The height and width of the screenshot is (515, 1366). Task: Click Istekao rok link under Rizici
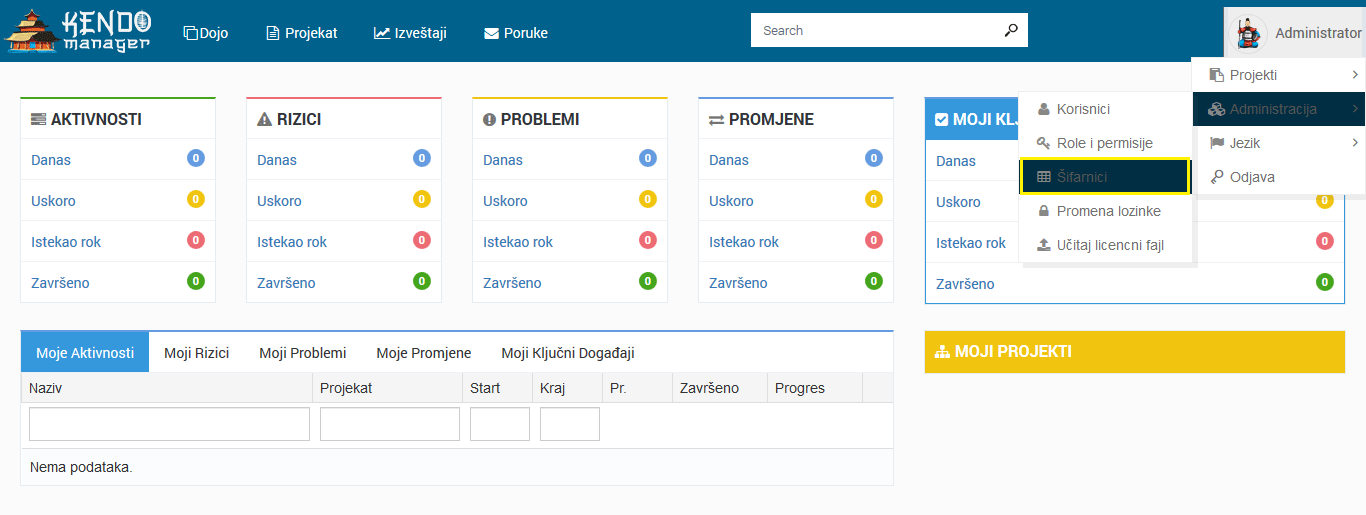(x=292, y=242)
